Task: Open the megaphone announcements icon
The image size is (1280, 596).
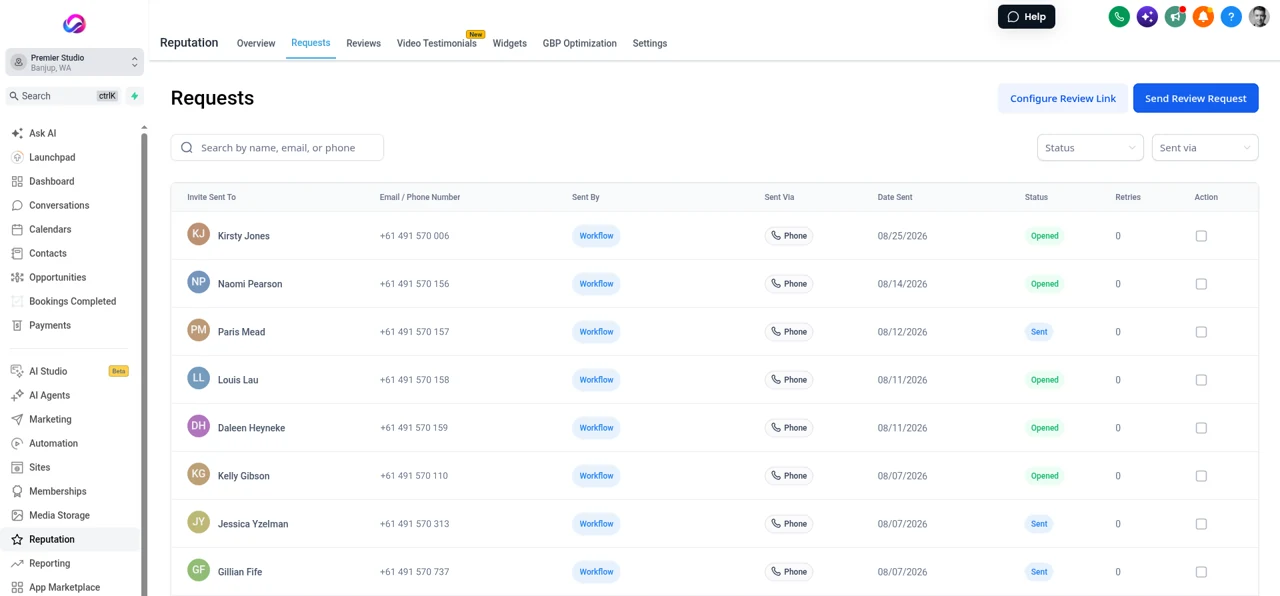Action: point(1175,17)
